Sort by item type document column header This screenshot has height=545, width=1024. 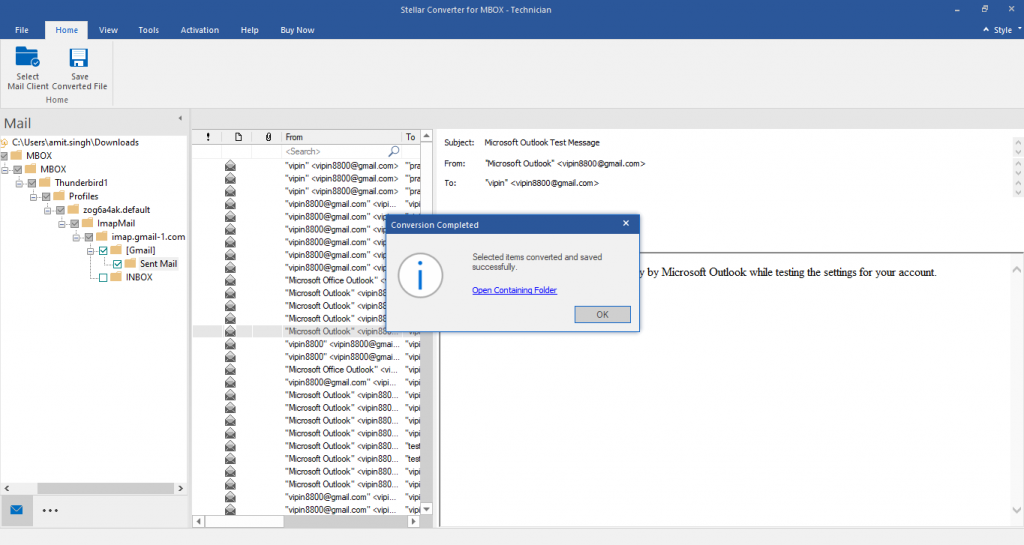tap(238, 137)
